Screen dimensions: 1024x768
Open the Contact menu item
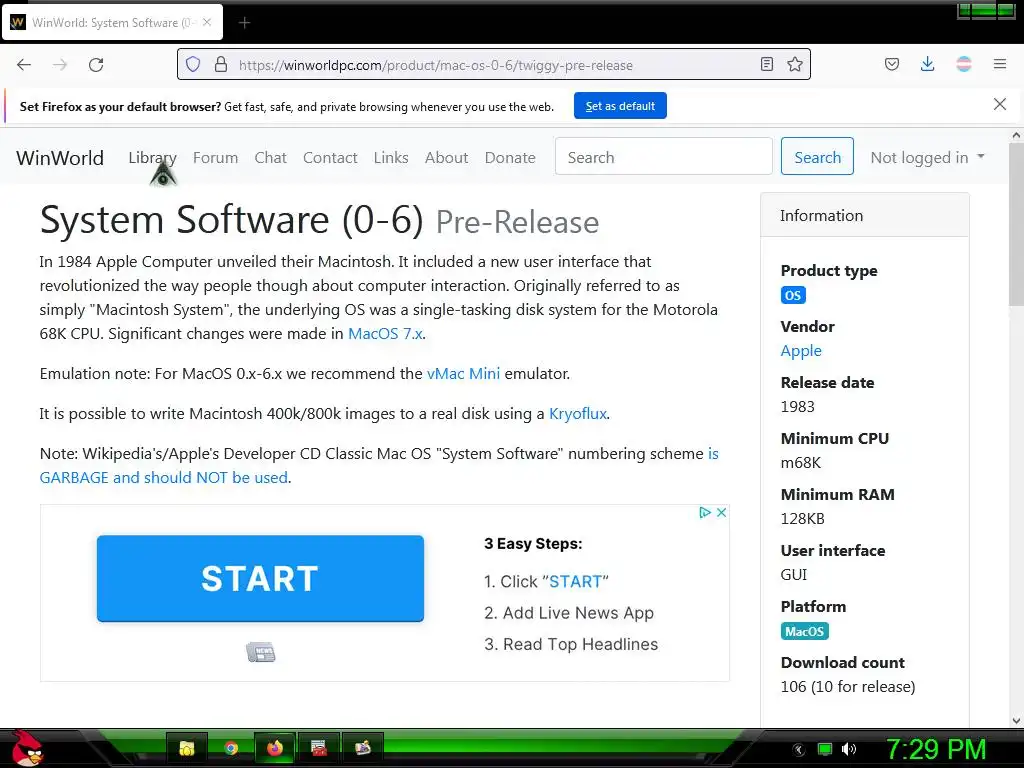tap(330, 157)
